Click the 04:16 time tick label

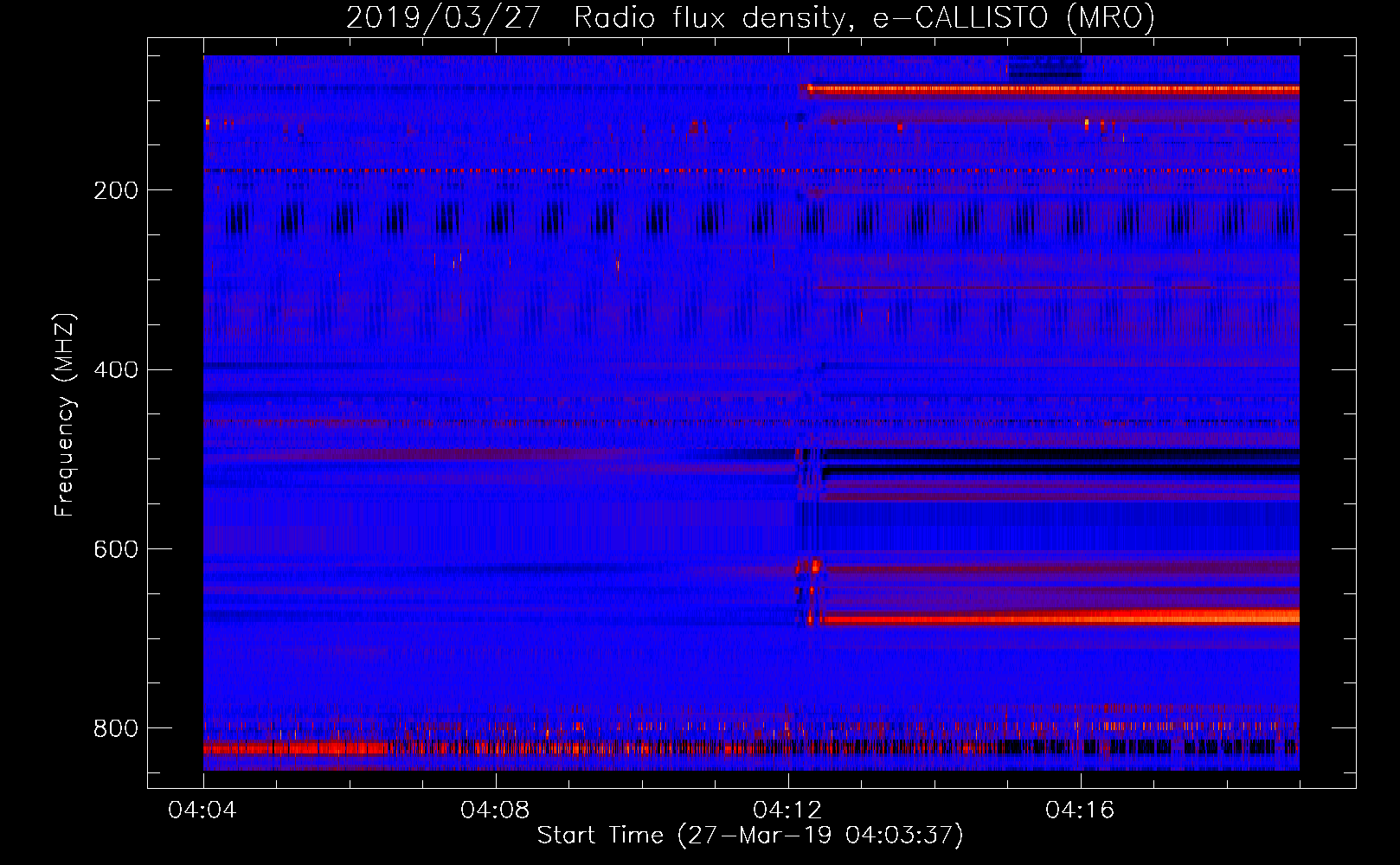[x=1080, y=811]
